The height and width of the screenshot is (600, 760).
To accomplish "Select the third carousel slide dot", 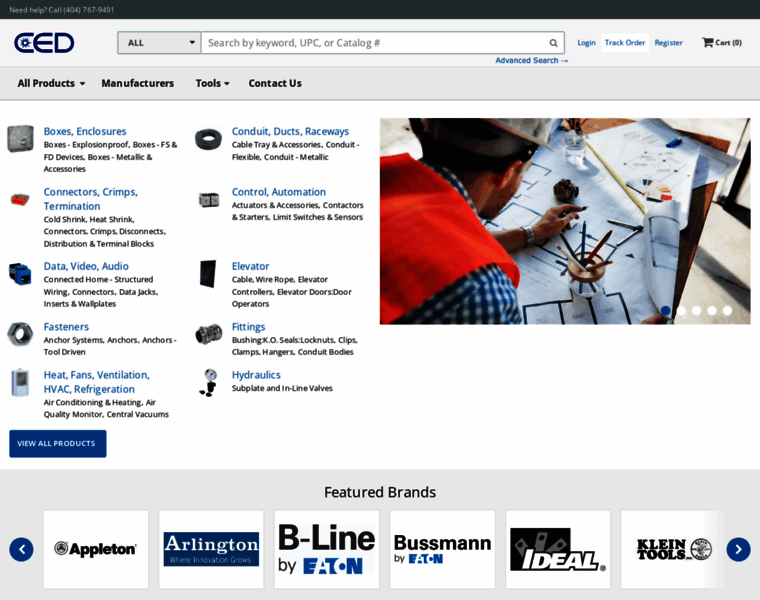I will pyautogui.click(x=697, y=310).
